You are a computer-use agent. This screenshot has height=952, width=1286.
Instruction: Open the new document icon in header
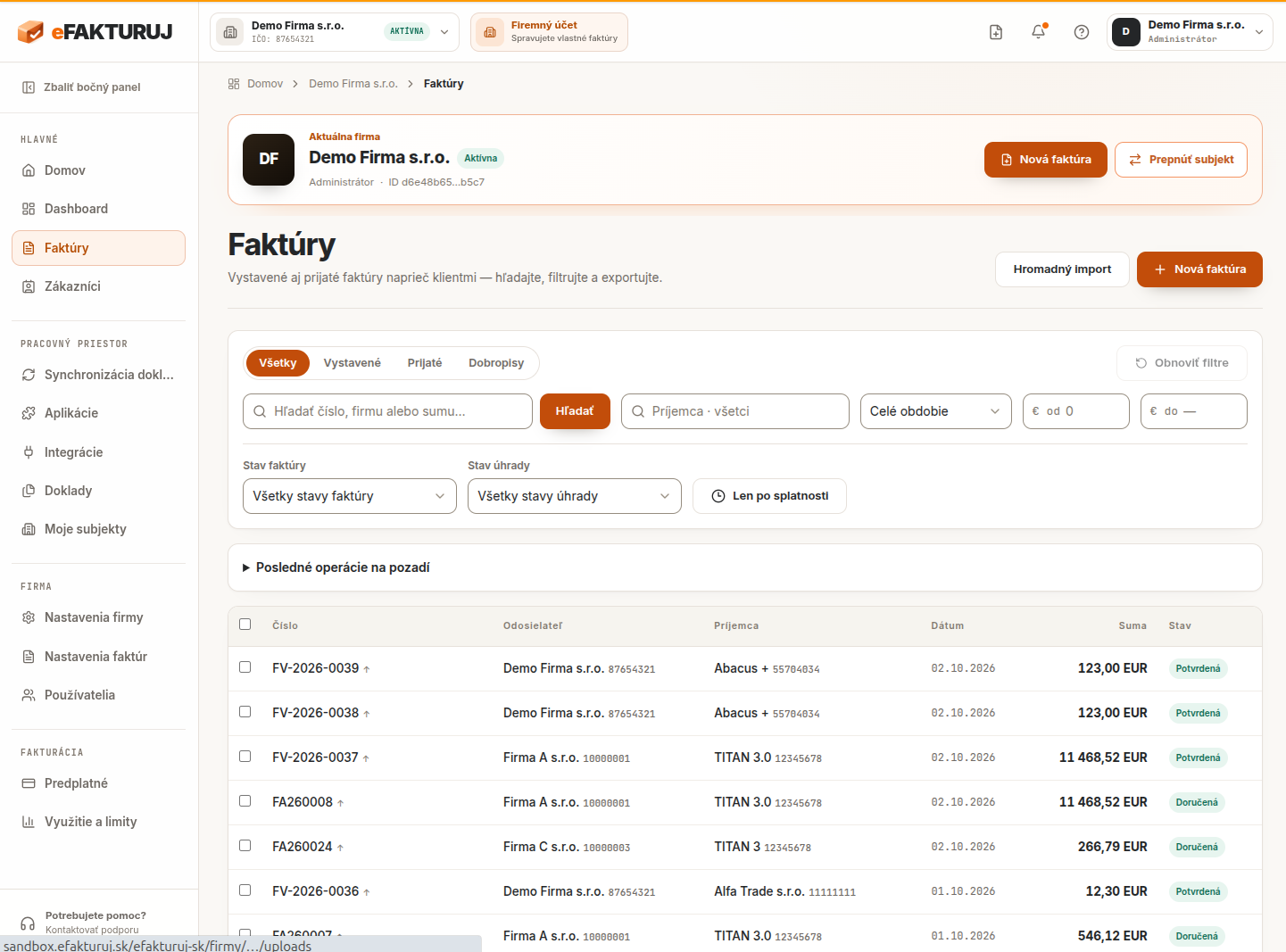point(996,32)
